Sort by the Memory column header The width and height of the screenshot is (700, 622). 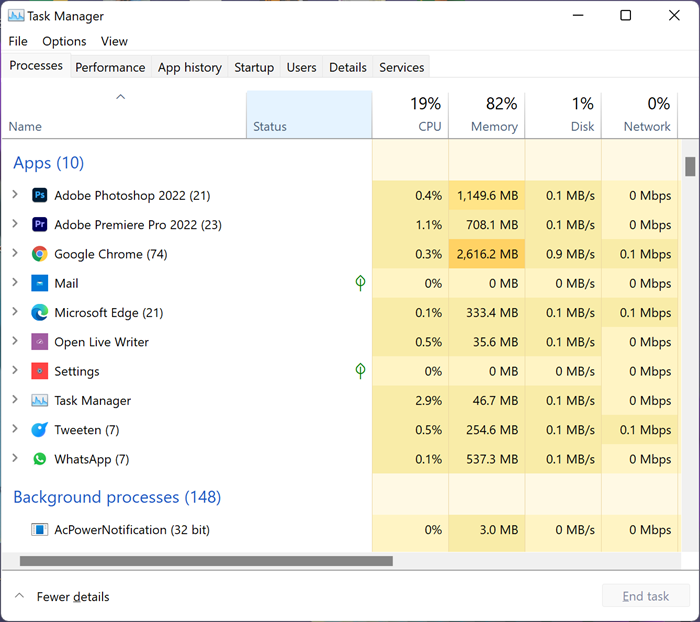coord(487,115)
